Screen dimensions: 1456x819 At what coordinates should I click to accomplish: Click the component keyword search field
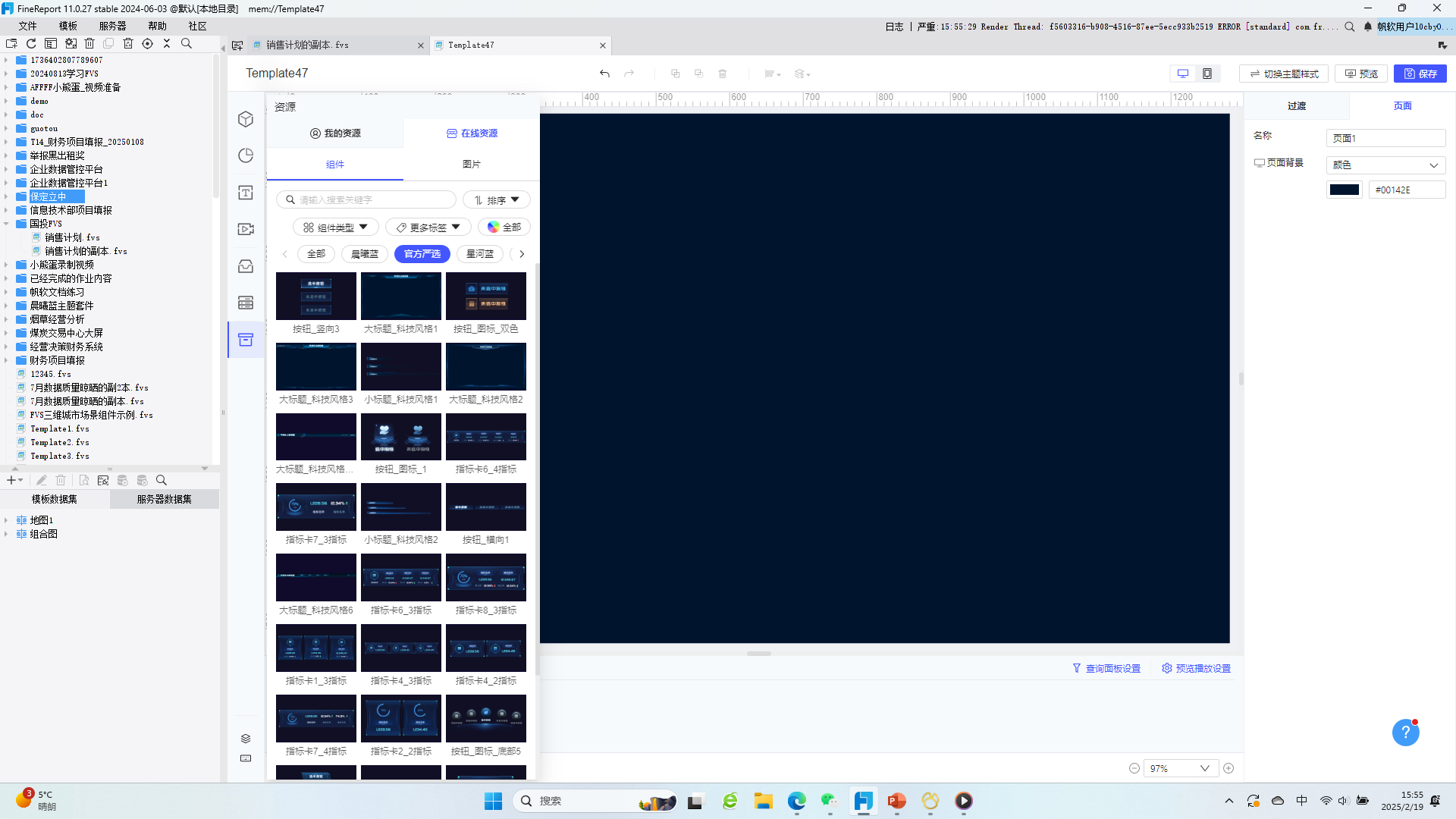coord(366,200)
